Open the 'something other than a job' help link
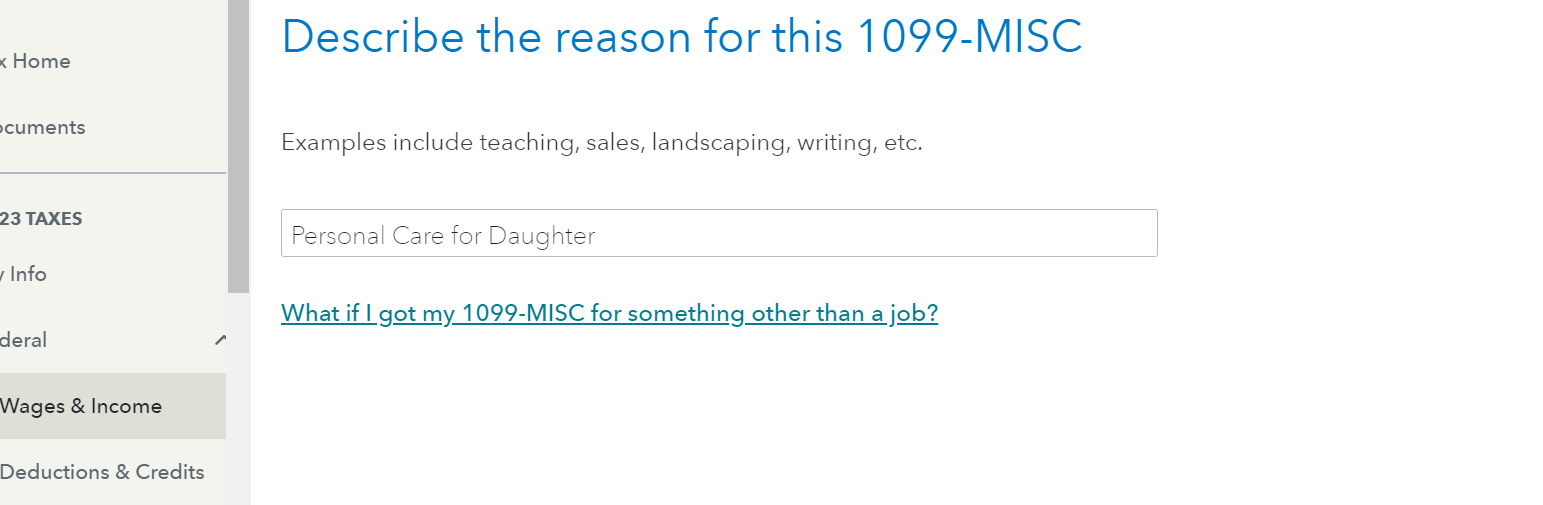 point(609,314)
